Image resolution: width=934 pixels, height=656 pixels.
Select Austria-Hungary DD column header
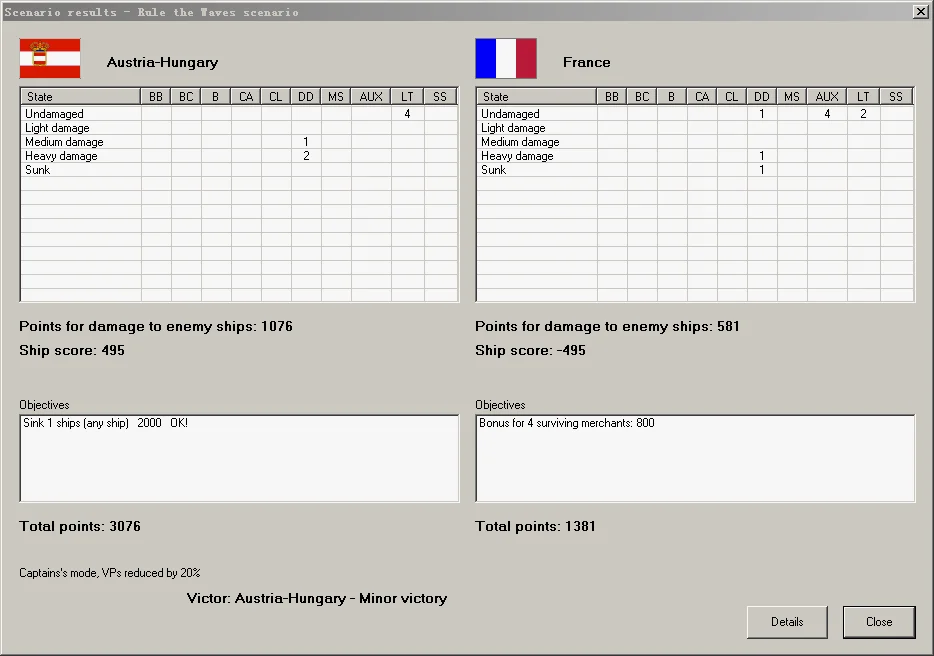pos(306,97)
